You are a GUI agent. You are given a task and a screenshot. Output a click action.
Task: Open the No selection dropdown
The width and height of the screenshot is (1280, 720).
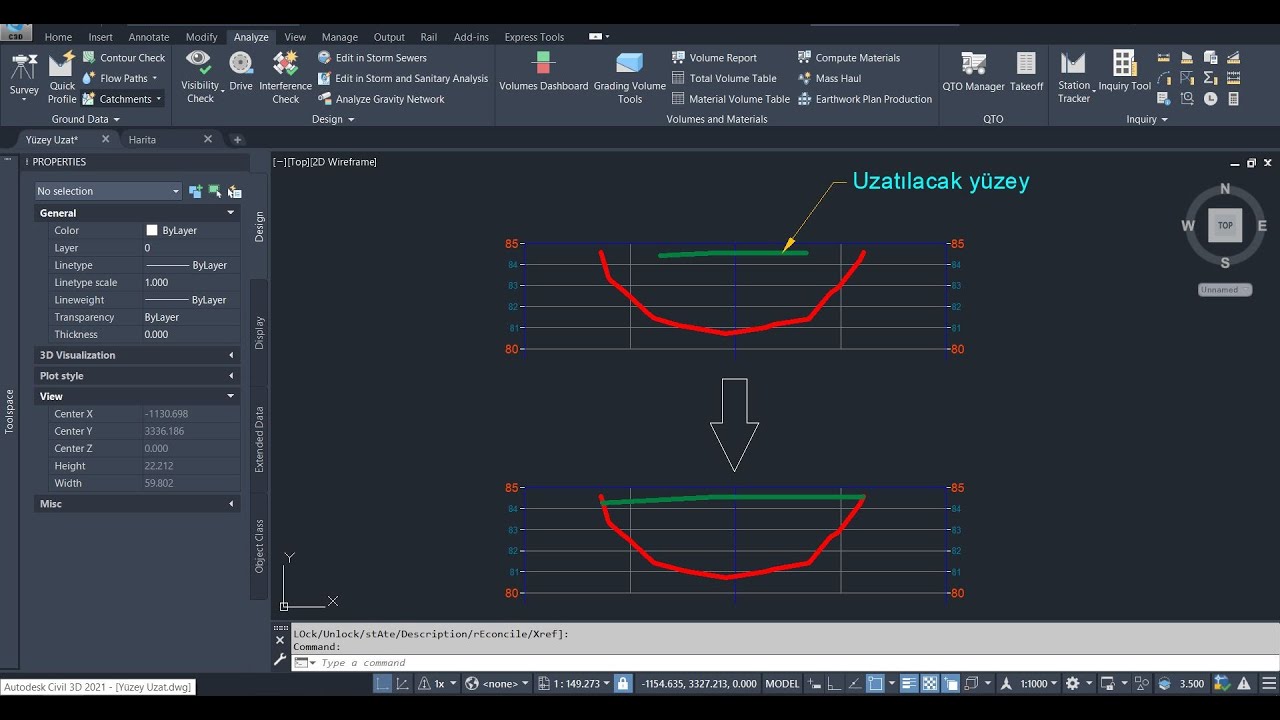pos(108,191)
